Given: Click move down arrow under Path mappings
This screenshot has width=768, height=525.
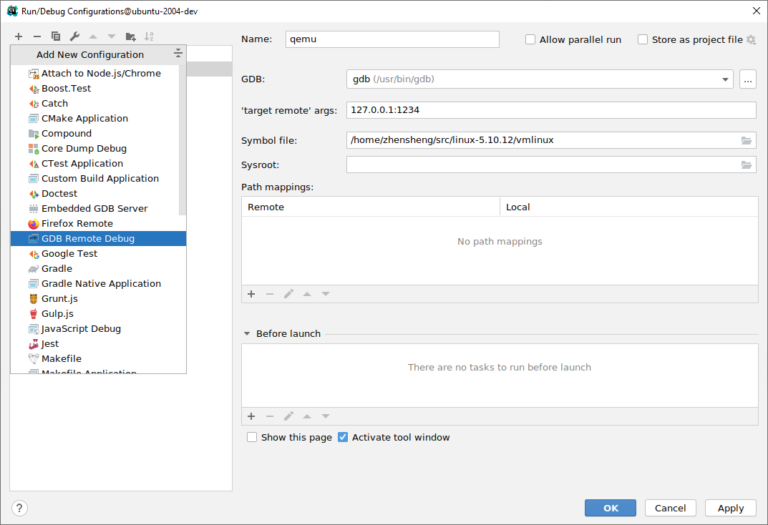Looking at the screenshot, I should coord(325,294).
